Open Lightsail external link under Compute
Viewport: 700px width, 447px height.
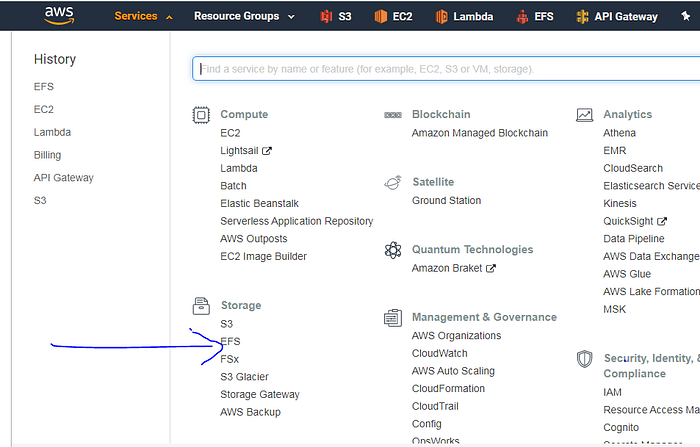click(240, 151)
